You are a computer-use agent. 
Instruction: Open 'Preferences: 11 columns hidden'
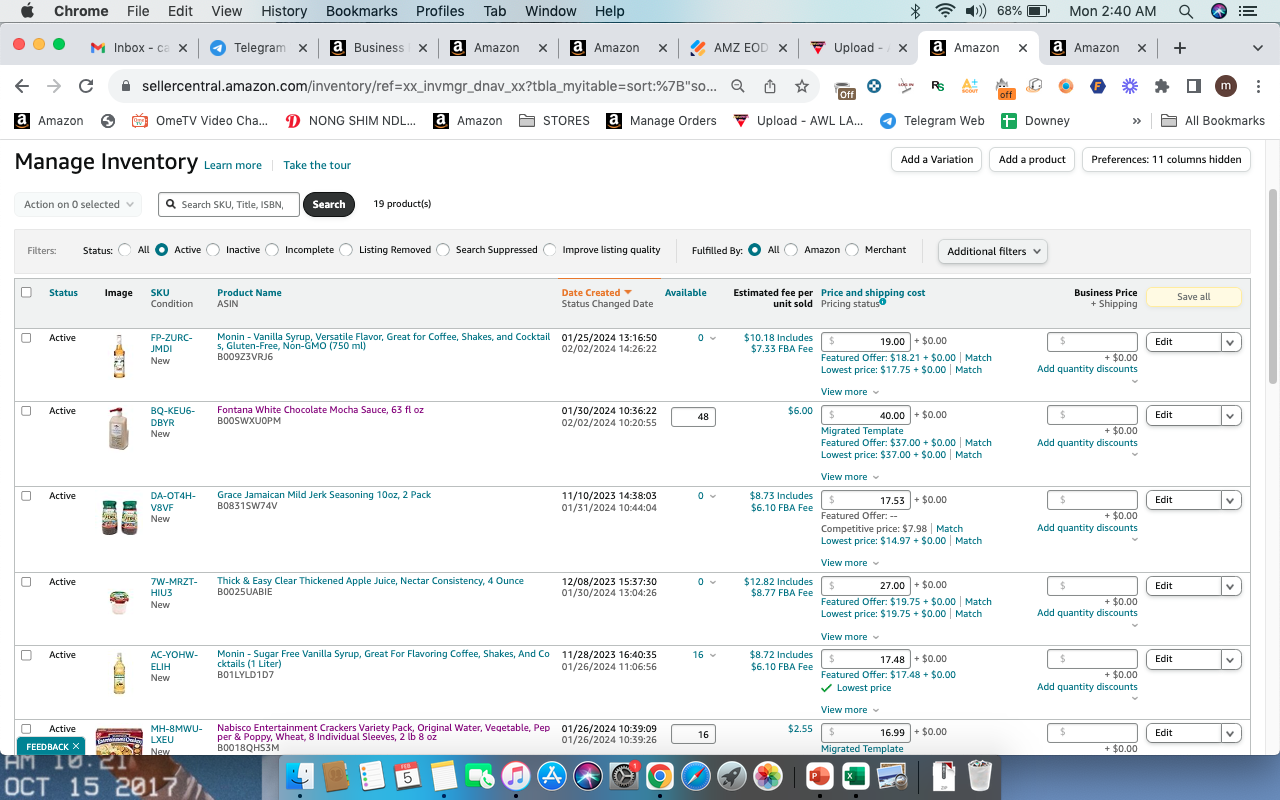click(x=1166, y=159)
